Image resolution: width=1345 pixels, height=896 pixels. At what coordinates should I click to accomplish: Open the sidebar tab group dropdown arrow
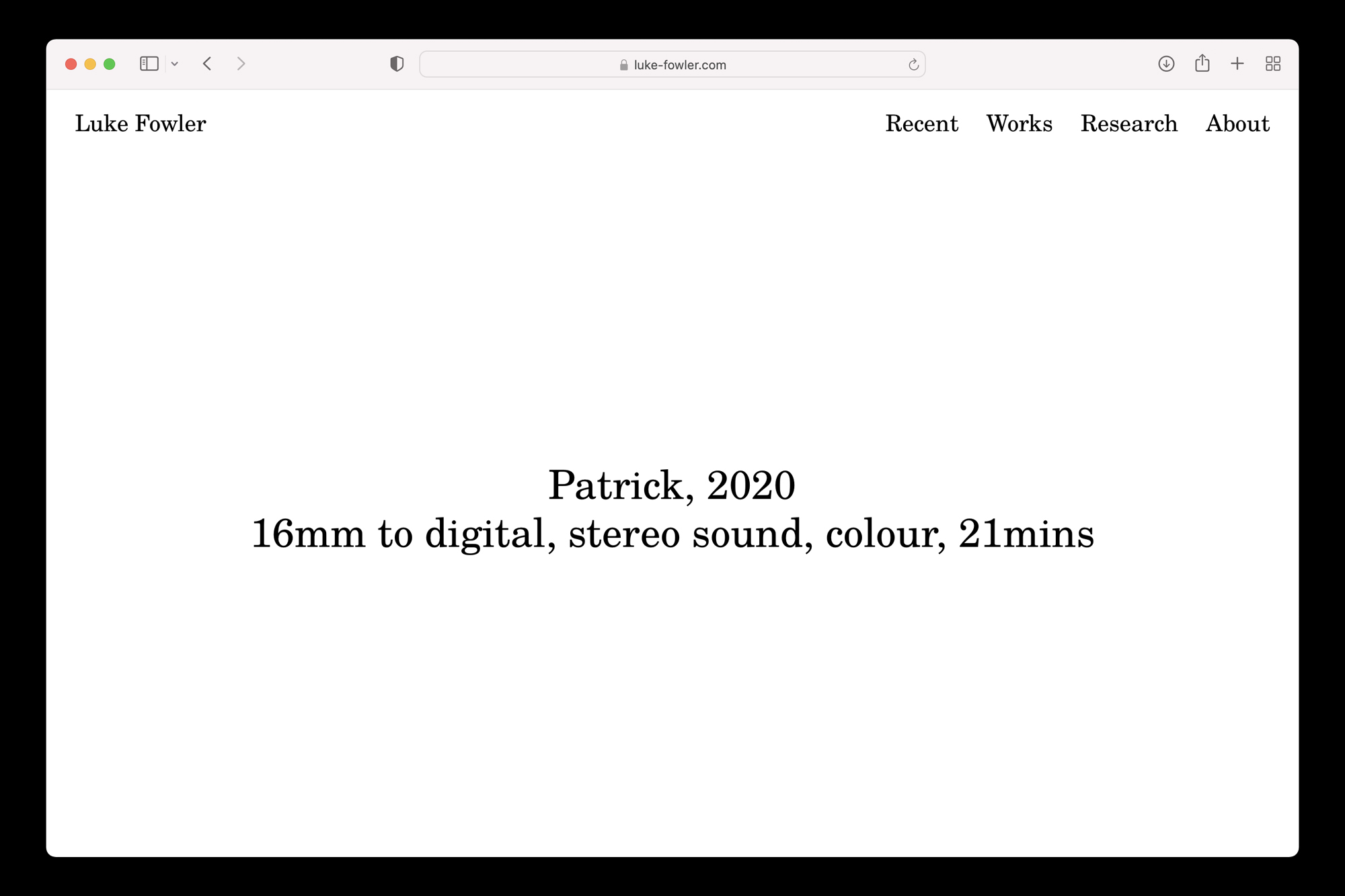click(x=175, y=64)
